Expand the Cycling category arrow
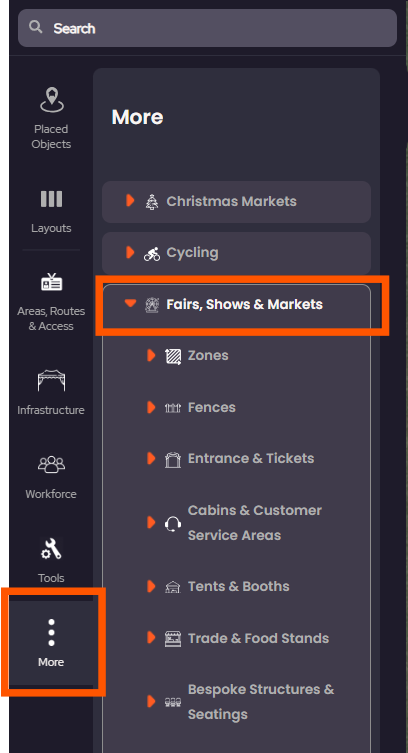The height and width of the screenshot is (753, 408). 130,252
